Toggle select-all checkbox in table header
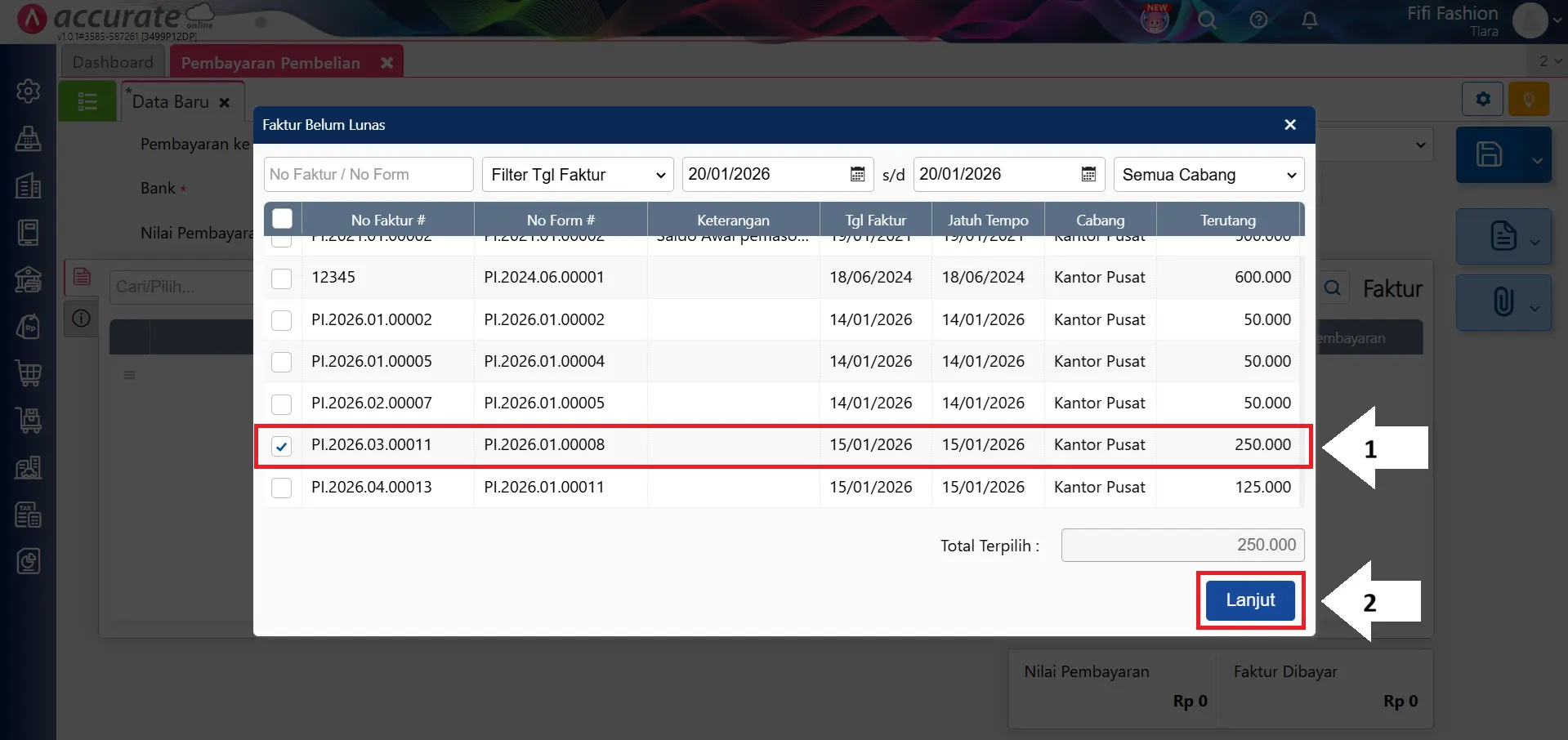Image resolution: width=1568 pixels, height=740 pixels. (282, 219)
